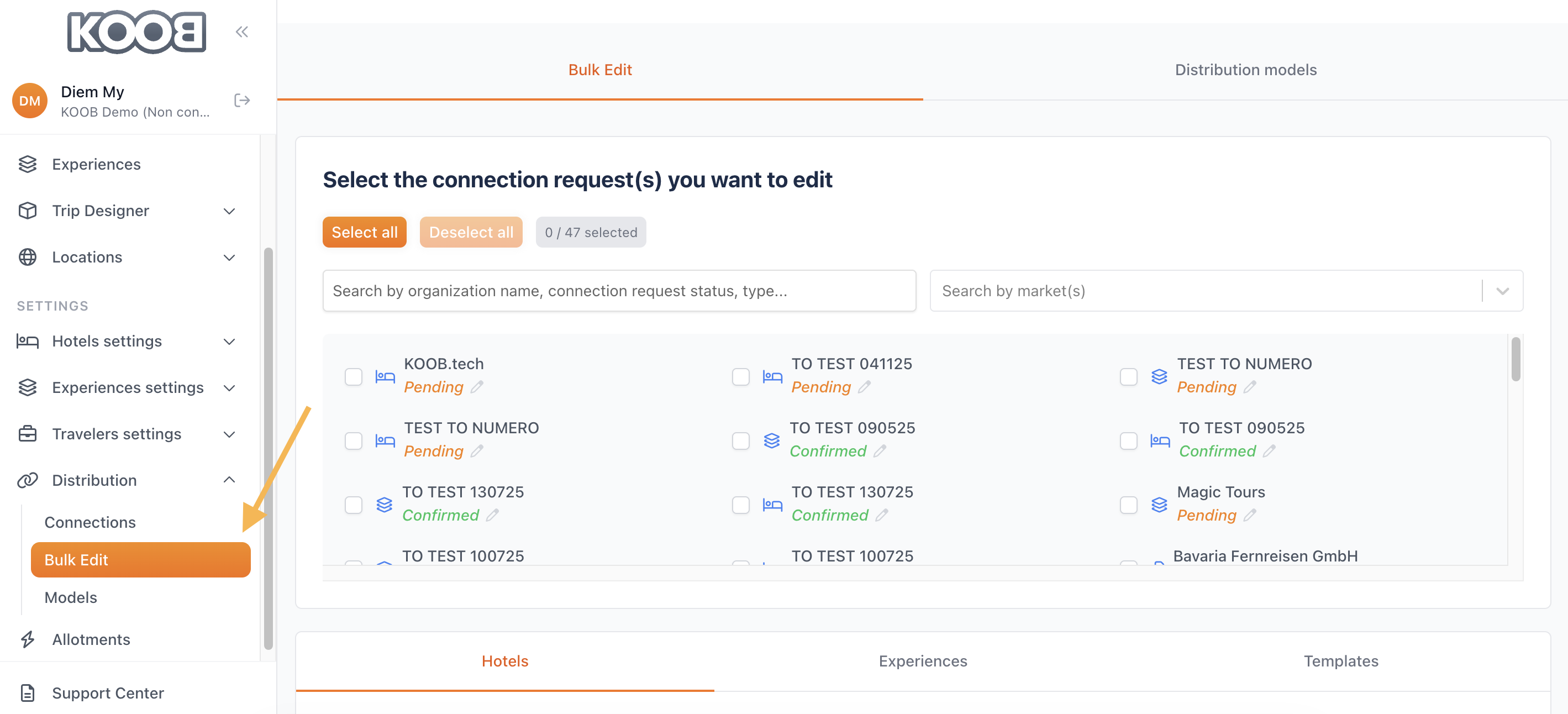
Task: Tick the Magic Tours checkbox
Action: (x=1129, y=505)
